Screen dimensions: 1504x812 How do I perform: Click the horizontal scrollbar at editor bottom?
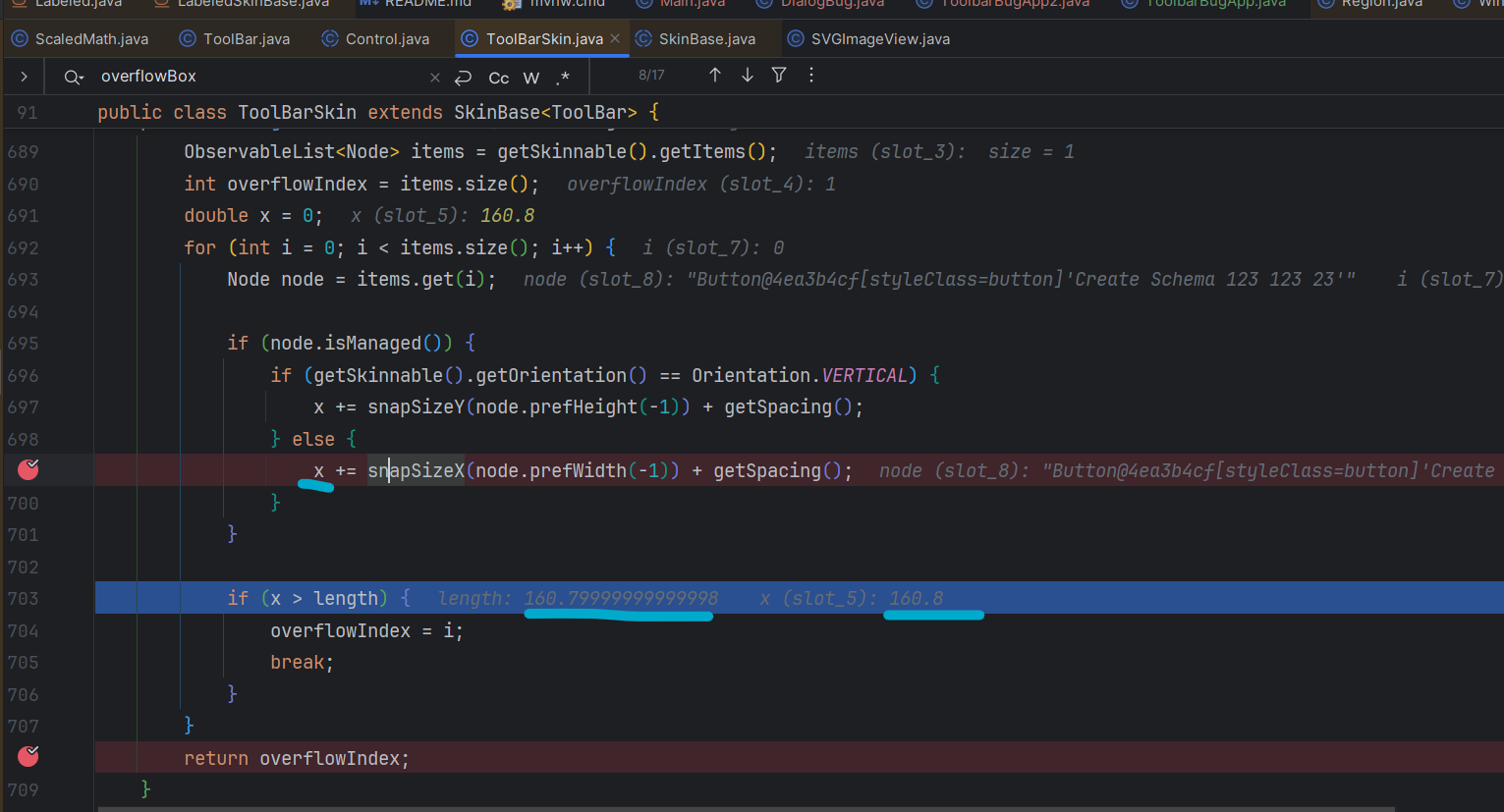747,808
